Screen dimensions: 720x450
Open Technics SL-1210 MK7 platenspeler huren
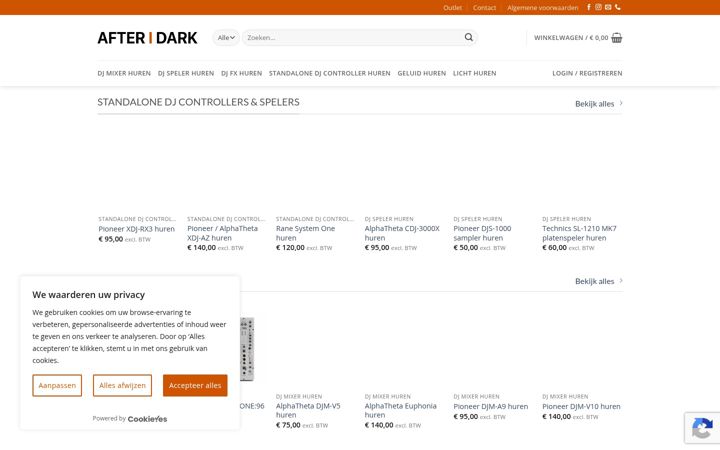tap(579, 233)
